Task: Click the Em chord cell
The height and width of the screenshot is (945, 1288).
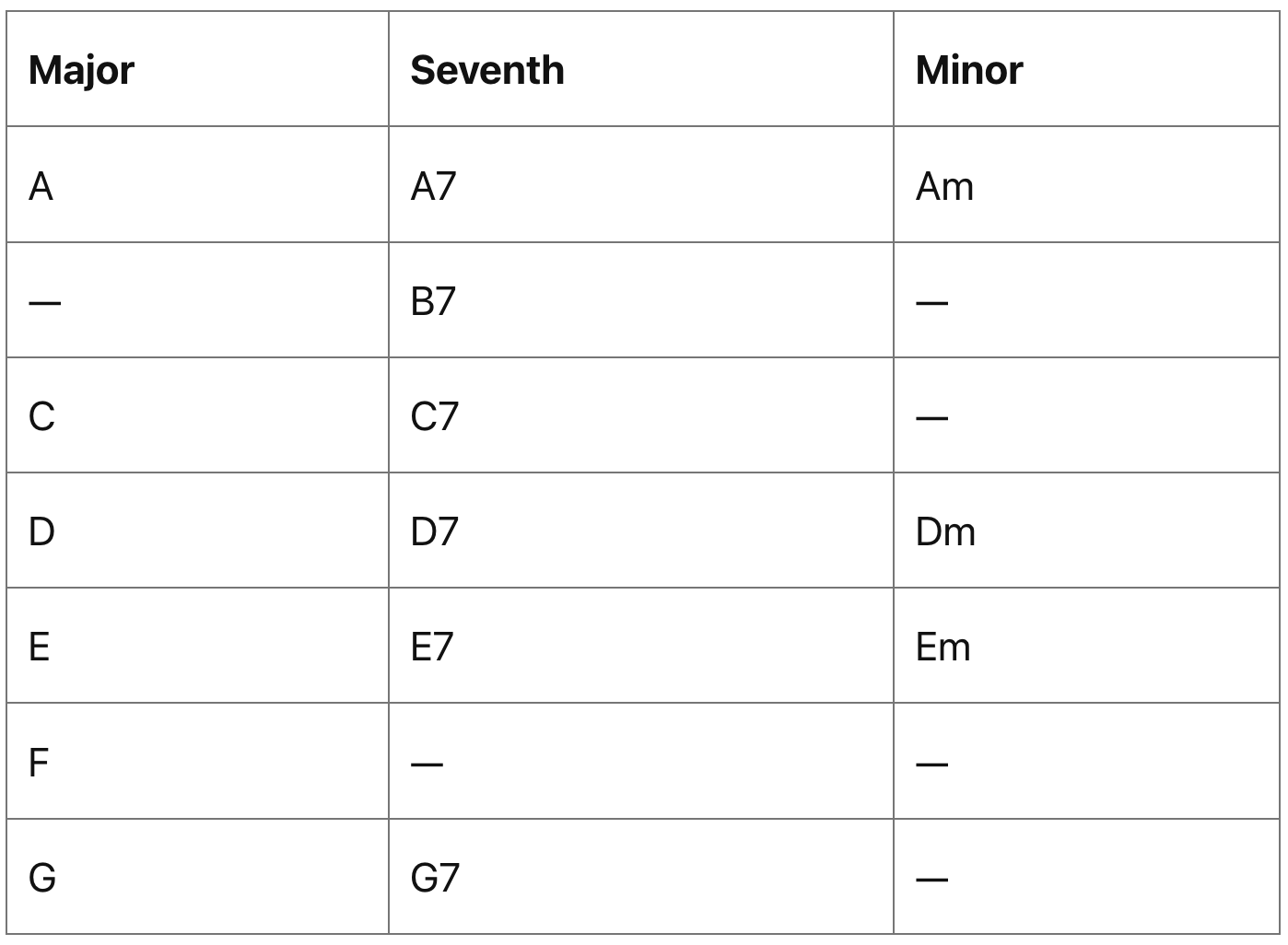Action: pos(943,647)
